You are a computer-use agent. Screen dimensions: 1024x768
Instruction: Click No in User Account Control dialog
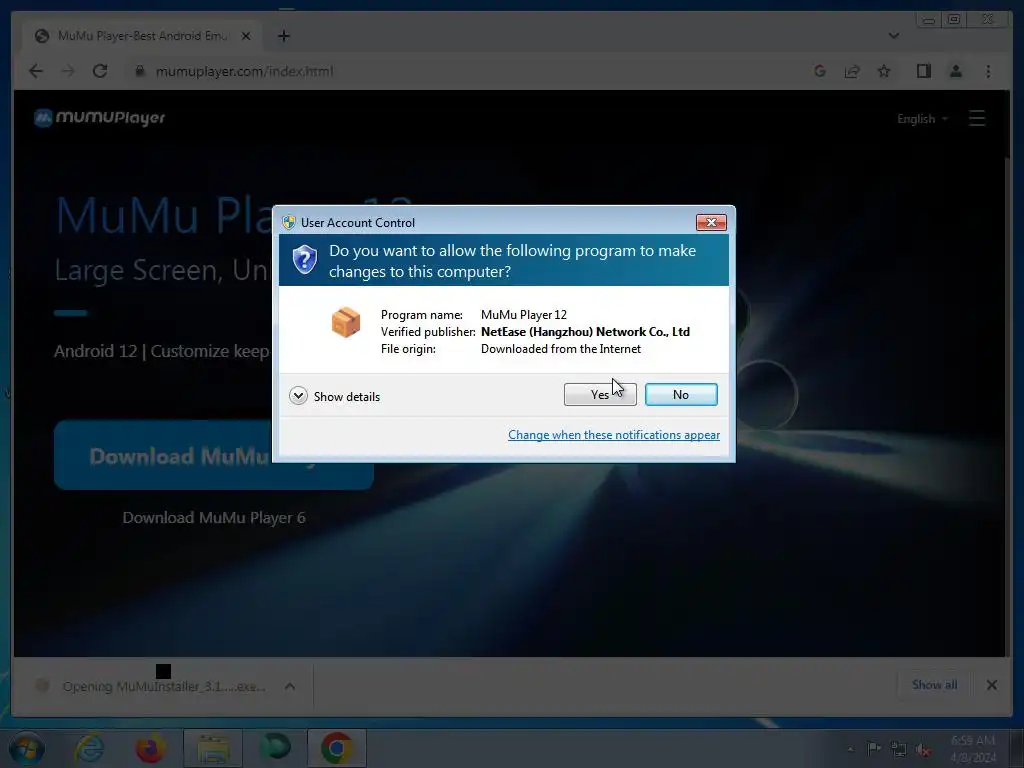pos(680,394)
